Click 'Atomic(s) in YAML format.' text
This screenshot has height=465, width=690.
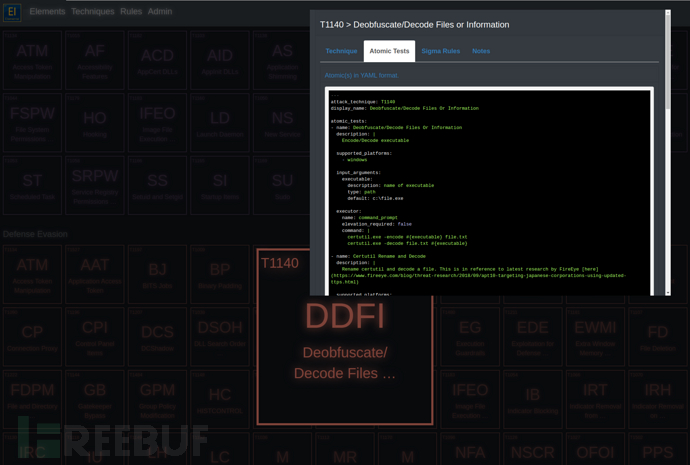click(362, 75)
